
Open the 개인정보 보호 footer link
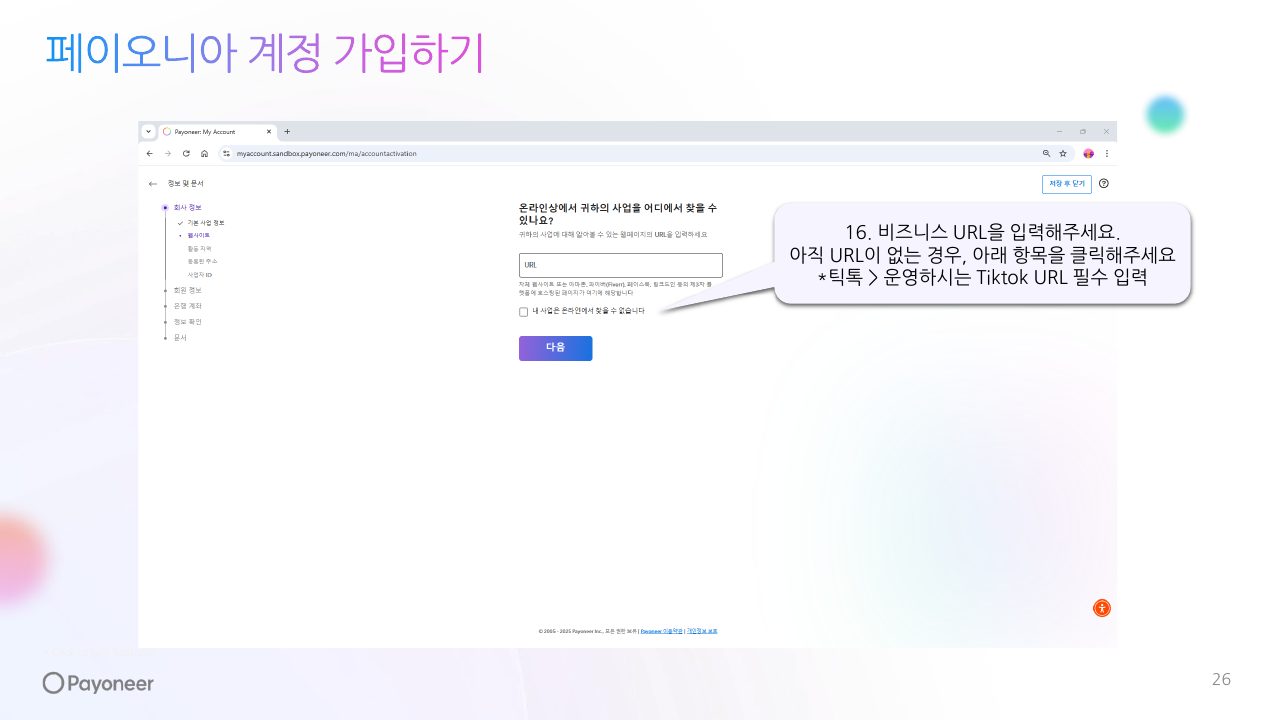pos(702,632)
